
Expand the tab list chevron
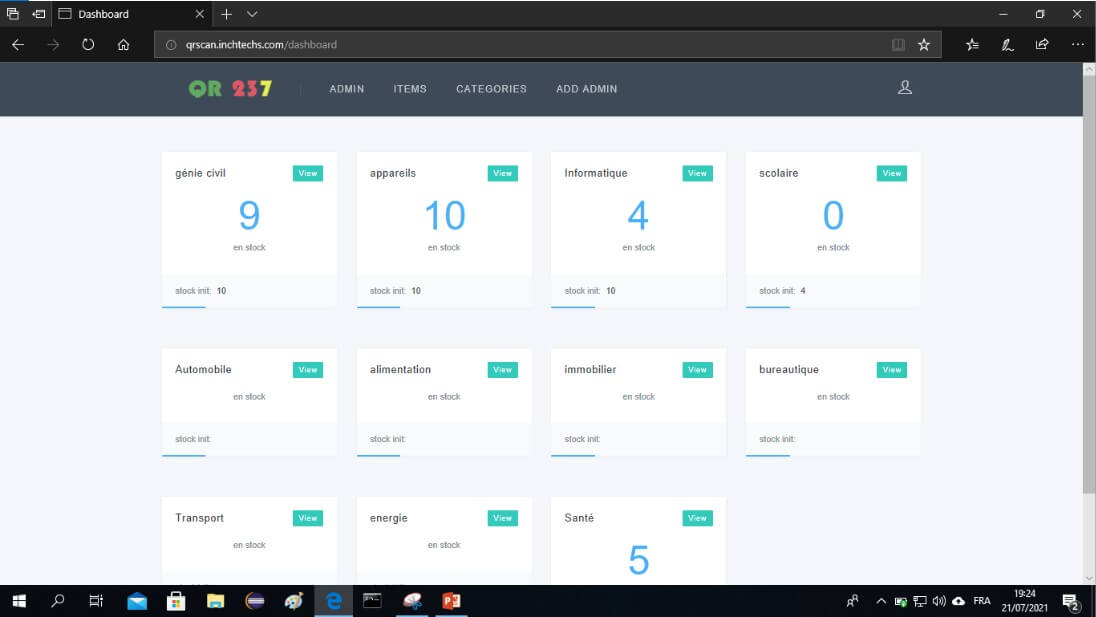tap(252, 14)
